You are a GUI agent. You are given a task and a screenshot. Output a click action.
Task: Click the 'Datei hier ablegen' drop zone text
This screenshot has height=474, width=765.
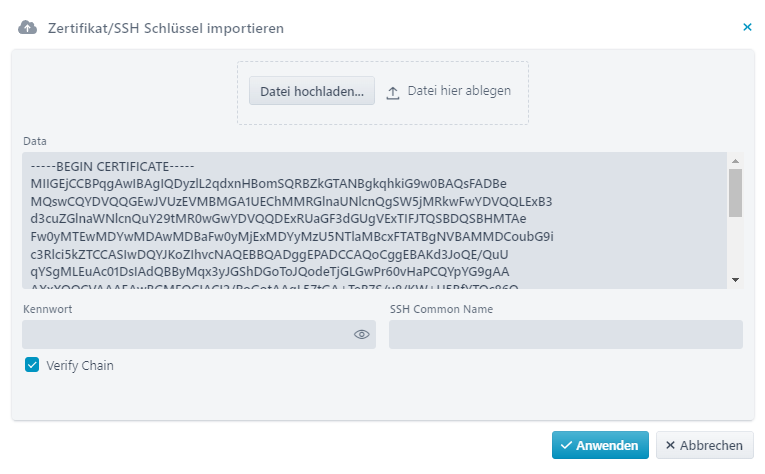pos(459,91)
